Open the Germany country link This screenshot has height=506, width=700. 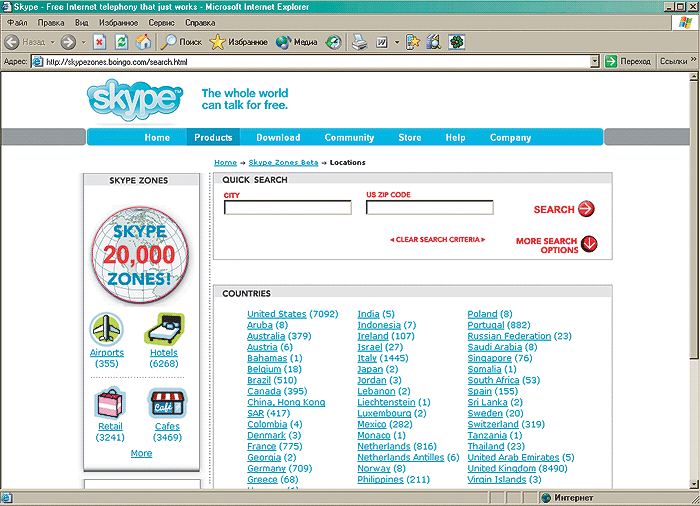tap(267, 468)
